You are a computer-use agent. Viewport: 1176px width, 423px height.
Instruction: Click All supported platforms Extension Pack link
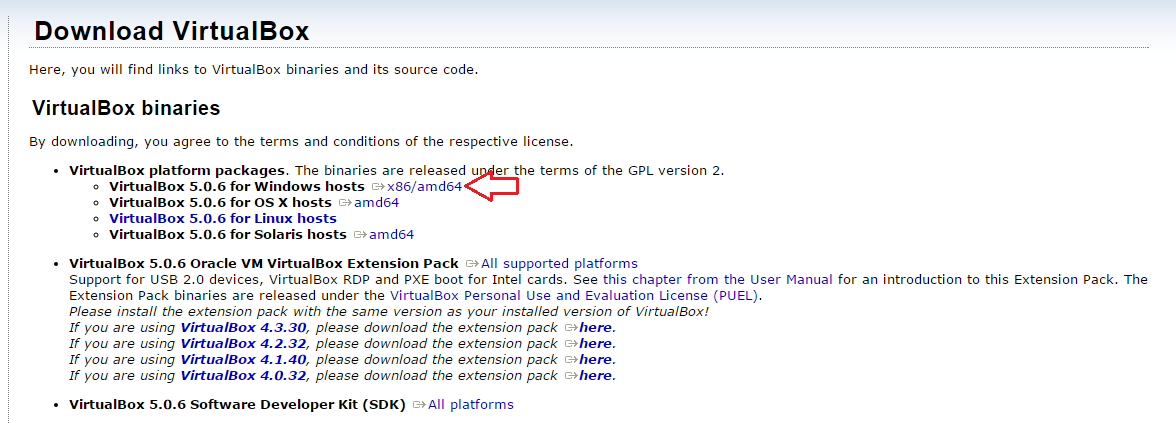click(x=560, y=263)
